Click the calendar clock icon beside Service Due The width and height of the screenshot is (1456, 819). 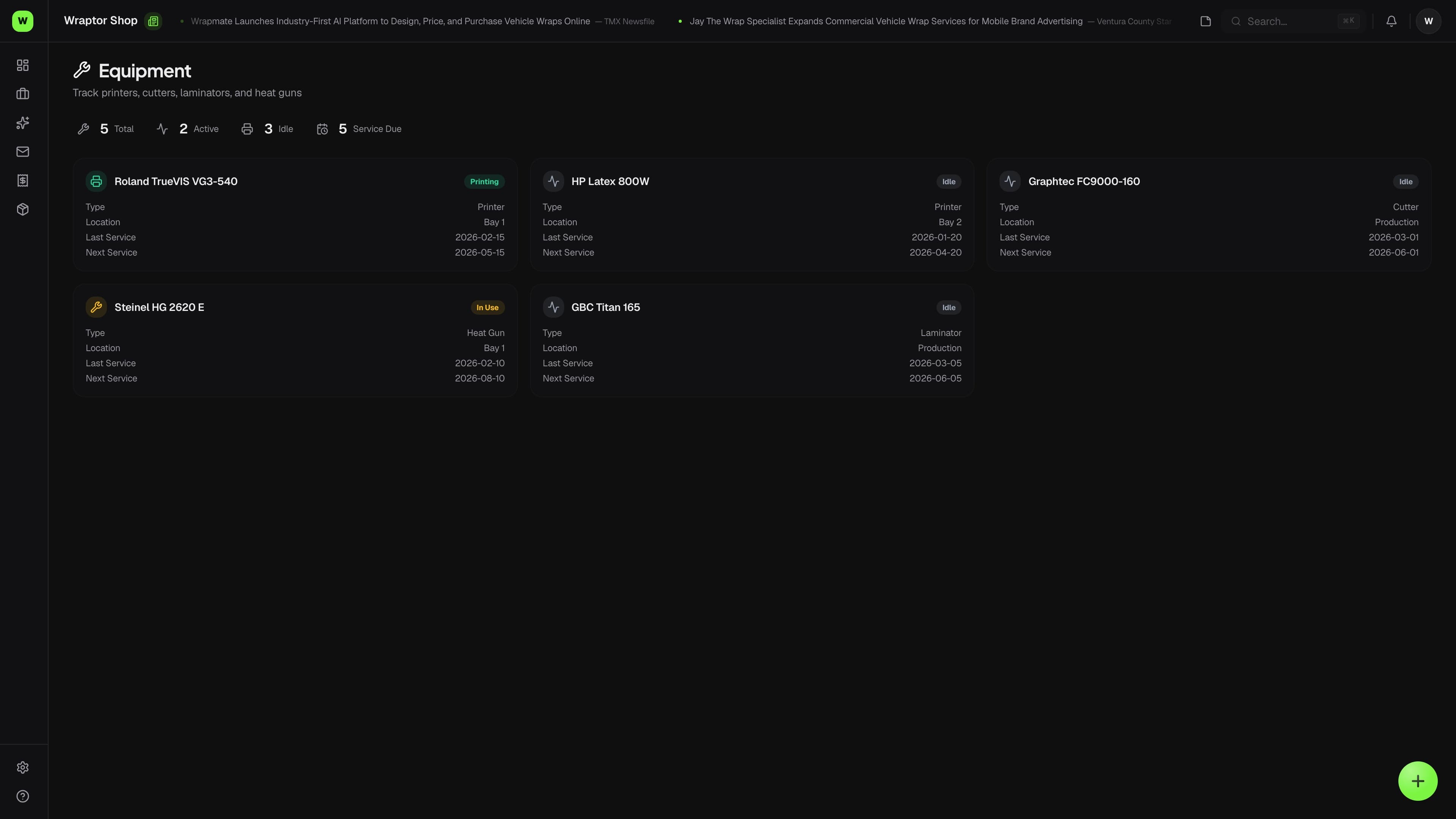pyautogui.click(x=322, y=129)
